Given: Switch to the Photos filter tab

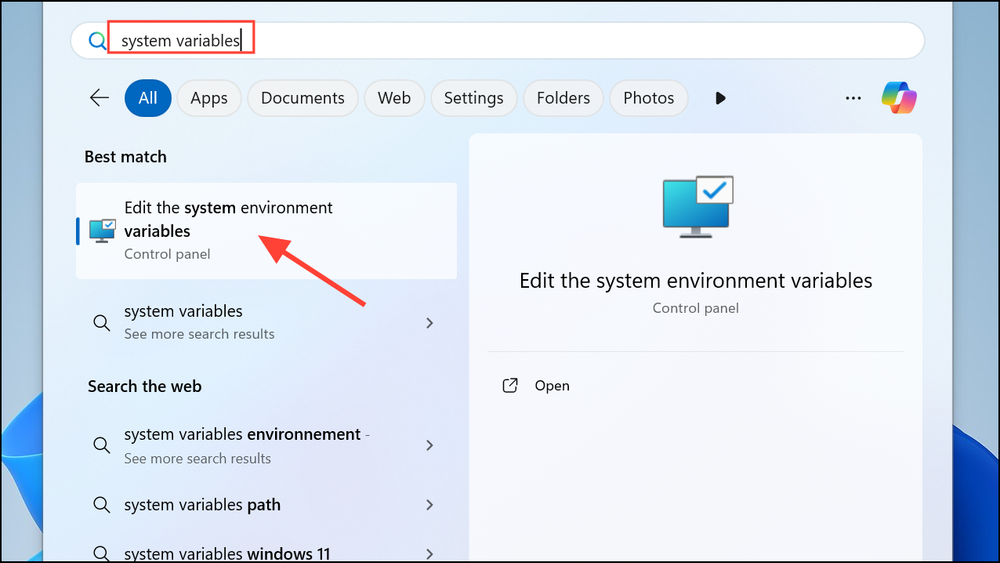Looking at the screenshot, I should pos(648,98).
